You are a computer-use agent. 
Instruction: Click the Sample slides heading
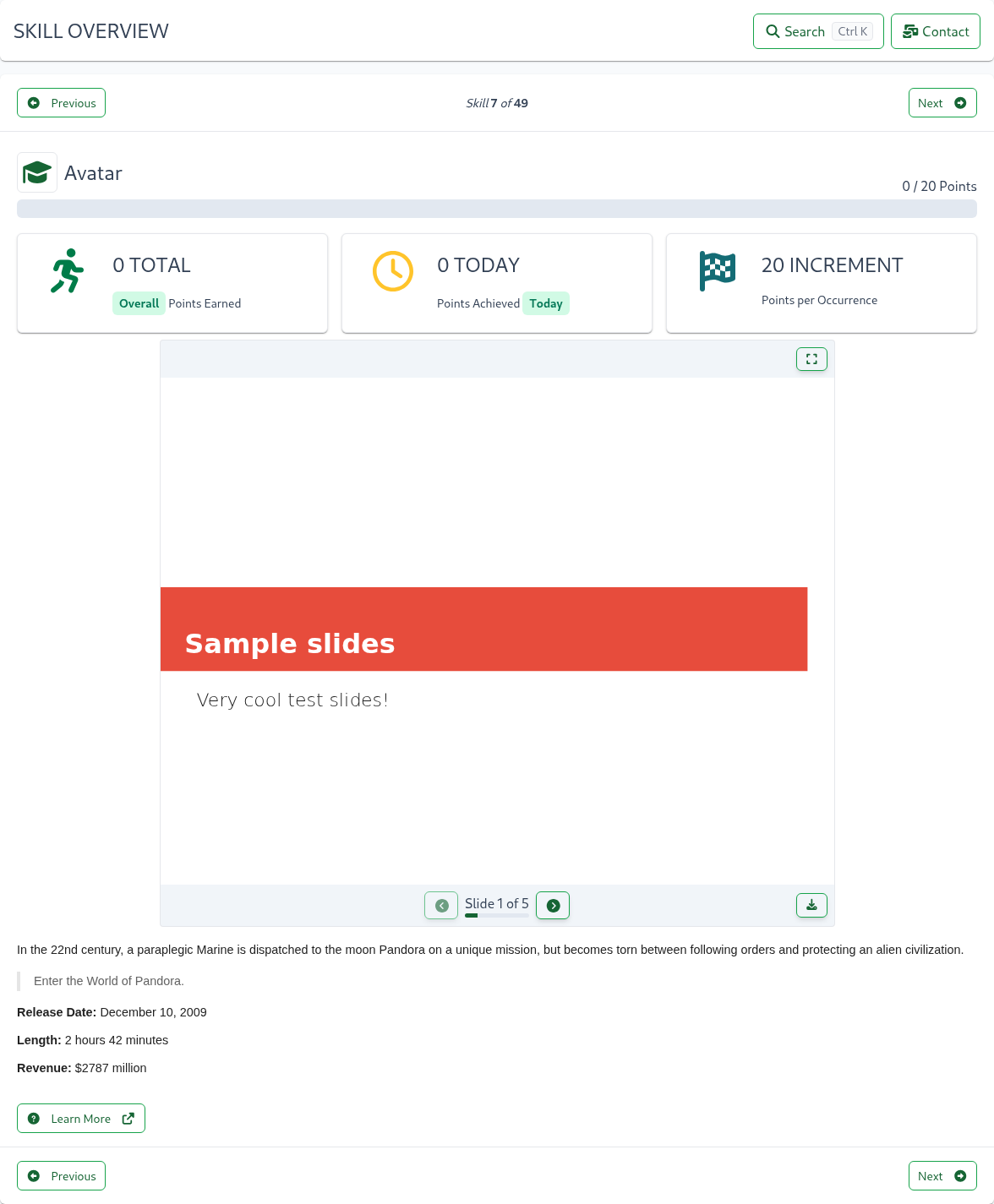(290, 644)
